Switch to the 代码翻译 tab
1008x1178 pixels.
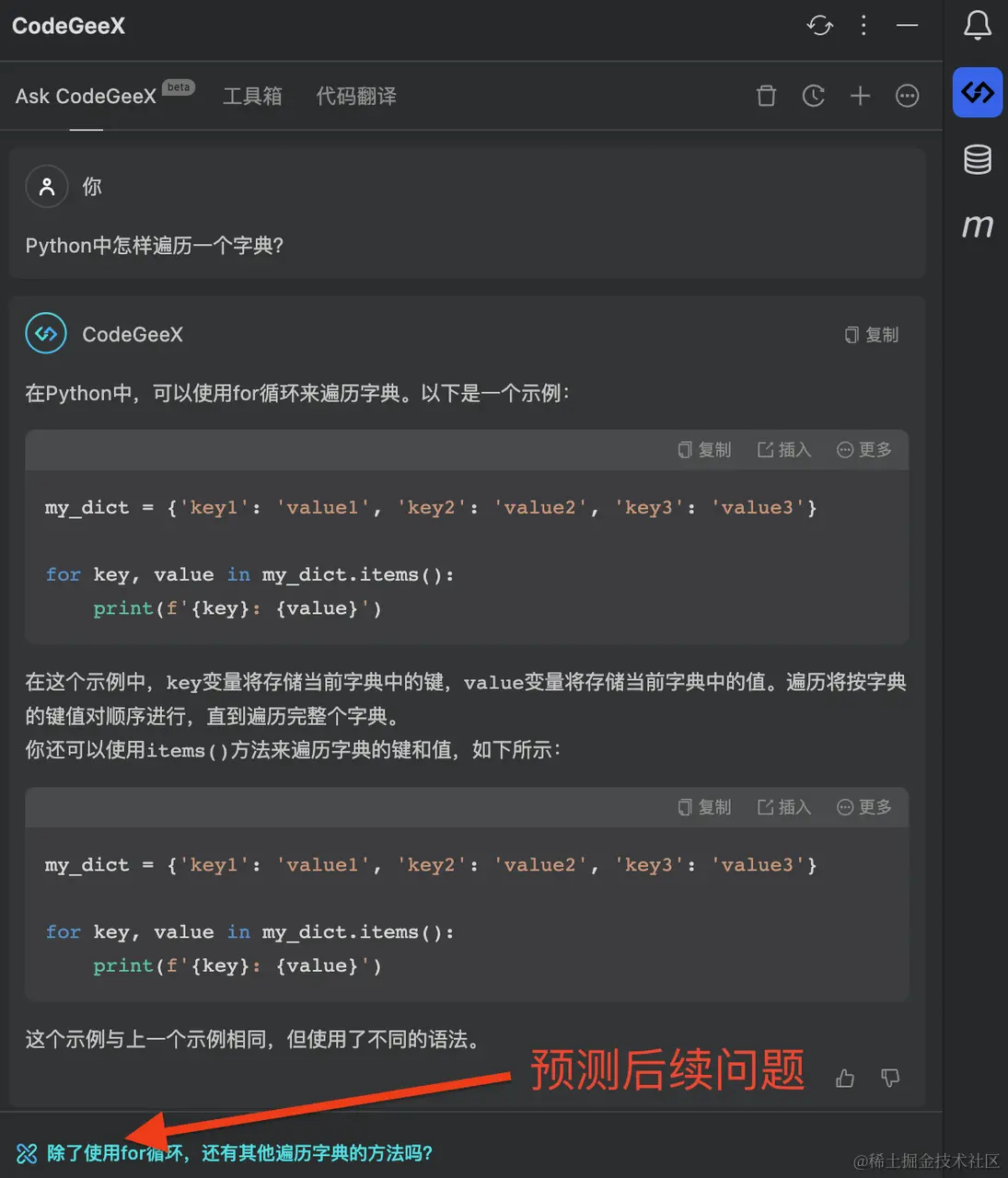[356, 96]
